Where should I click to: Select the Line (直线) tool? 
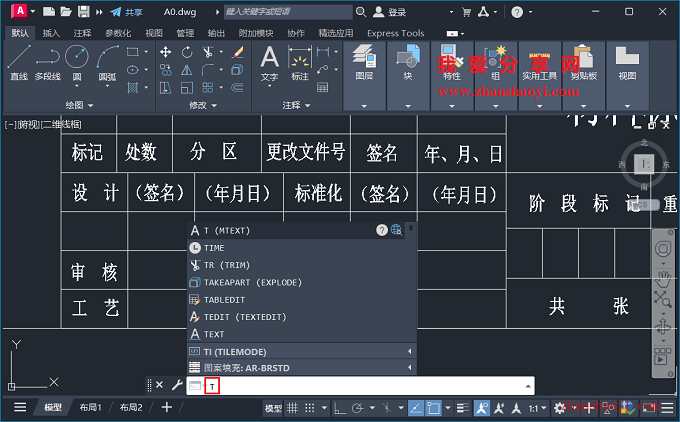coord(19,62)
